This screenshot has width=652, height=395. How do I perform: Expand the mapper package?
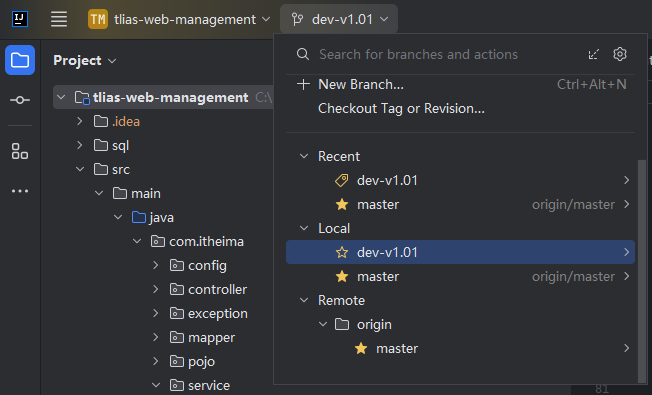[156, 337]
